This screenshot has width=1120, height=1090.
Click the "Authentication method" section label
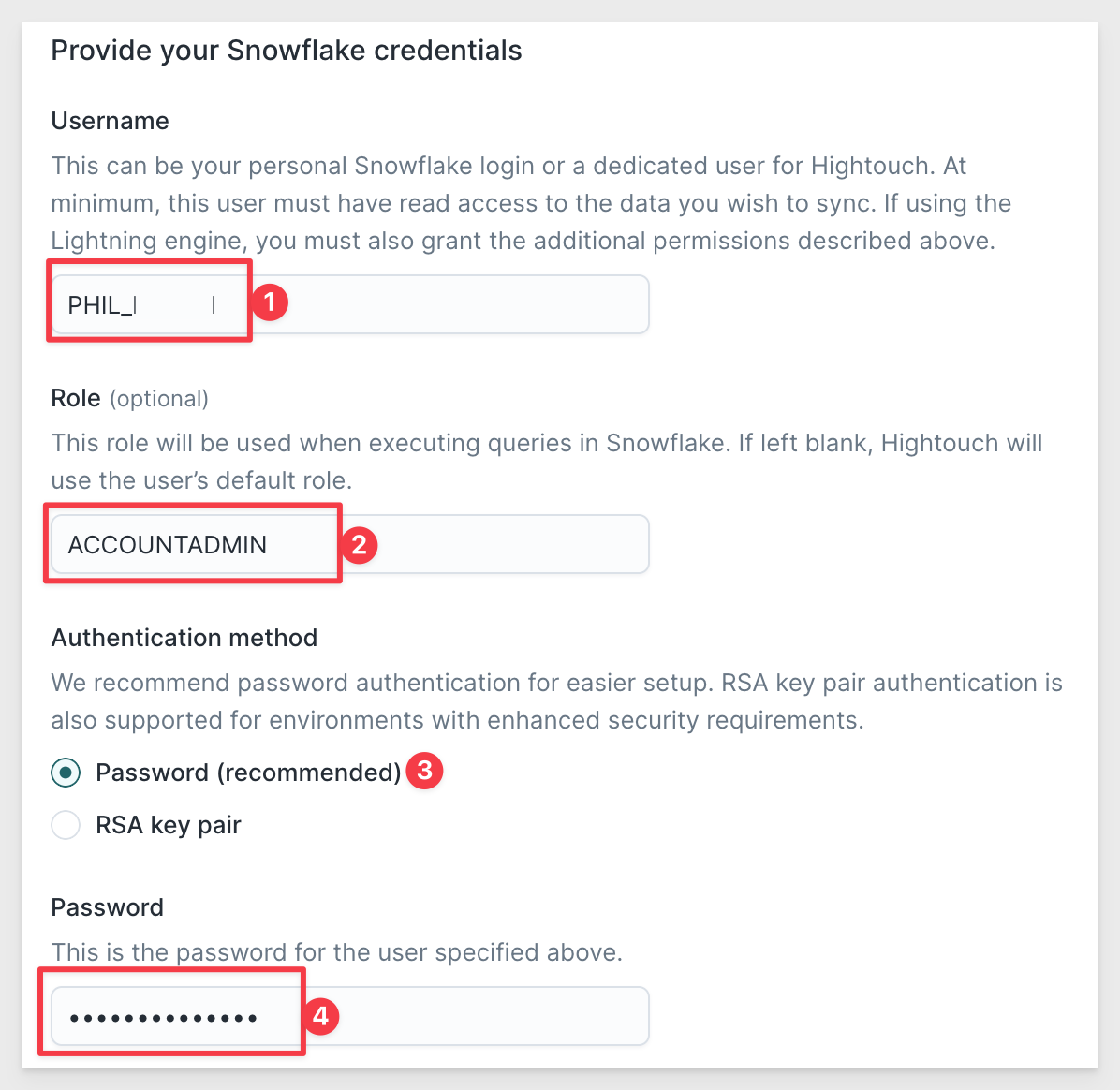click(x=184, y=637)
